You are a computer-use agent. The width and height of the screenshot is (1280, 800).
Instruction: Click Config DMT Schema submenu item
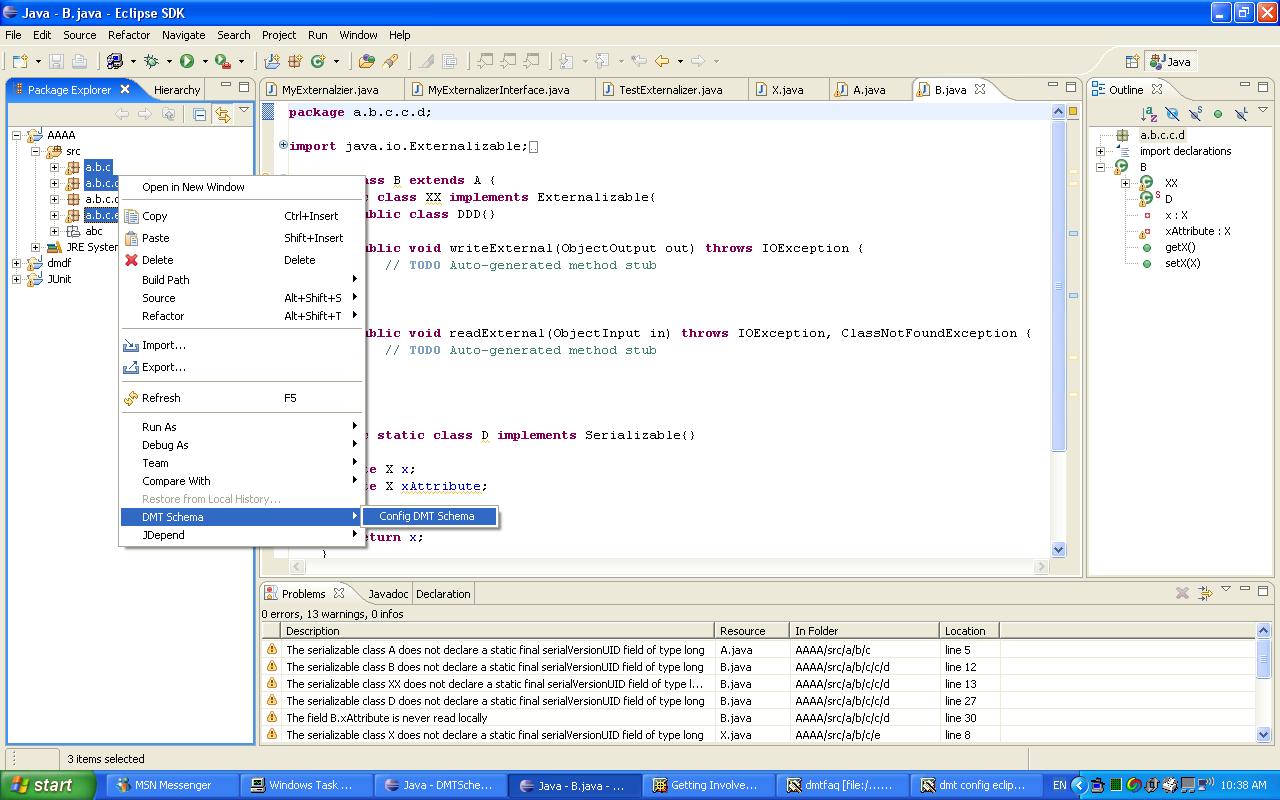pos(428,516)
